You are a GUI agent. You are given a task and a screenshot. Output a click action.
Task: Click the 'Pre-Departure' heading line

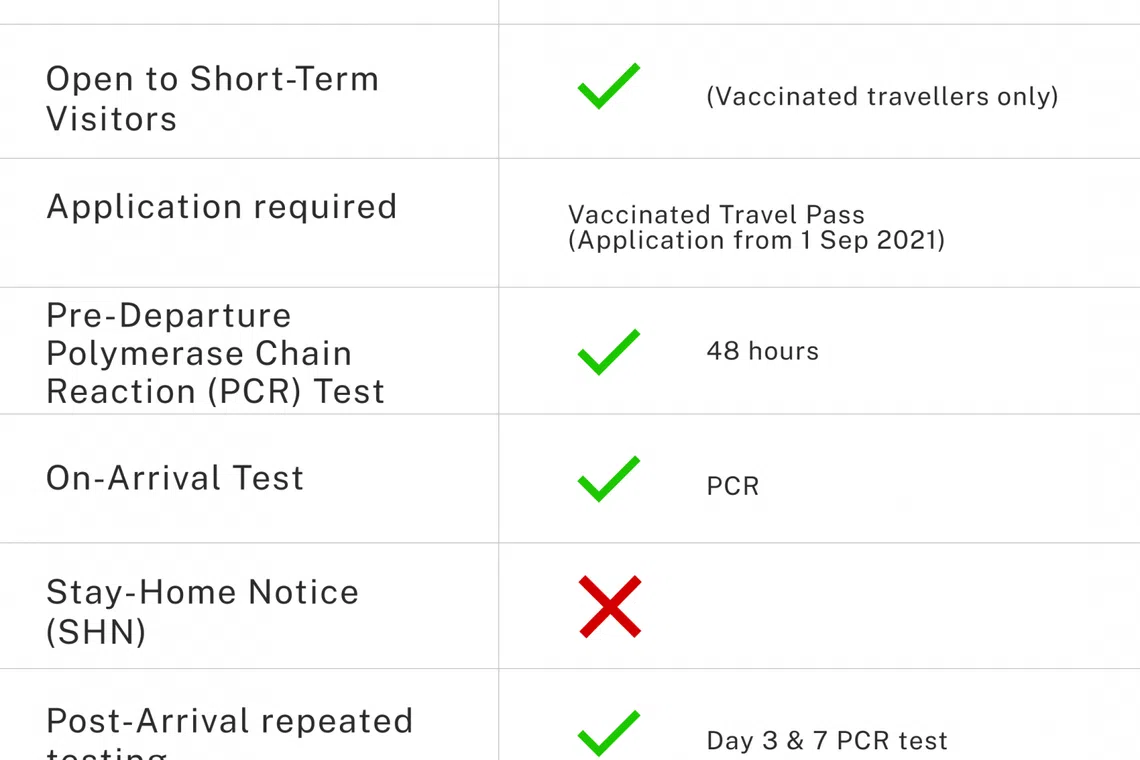click(169, 315)
